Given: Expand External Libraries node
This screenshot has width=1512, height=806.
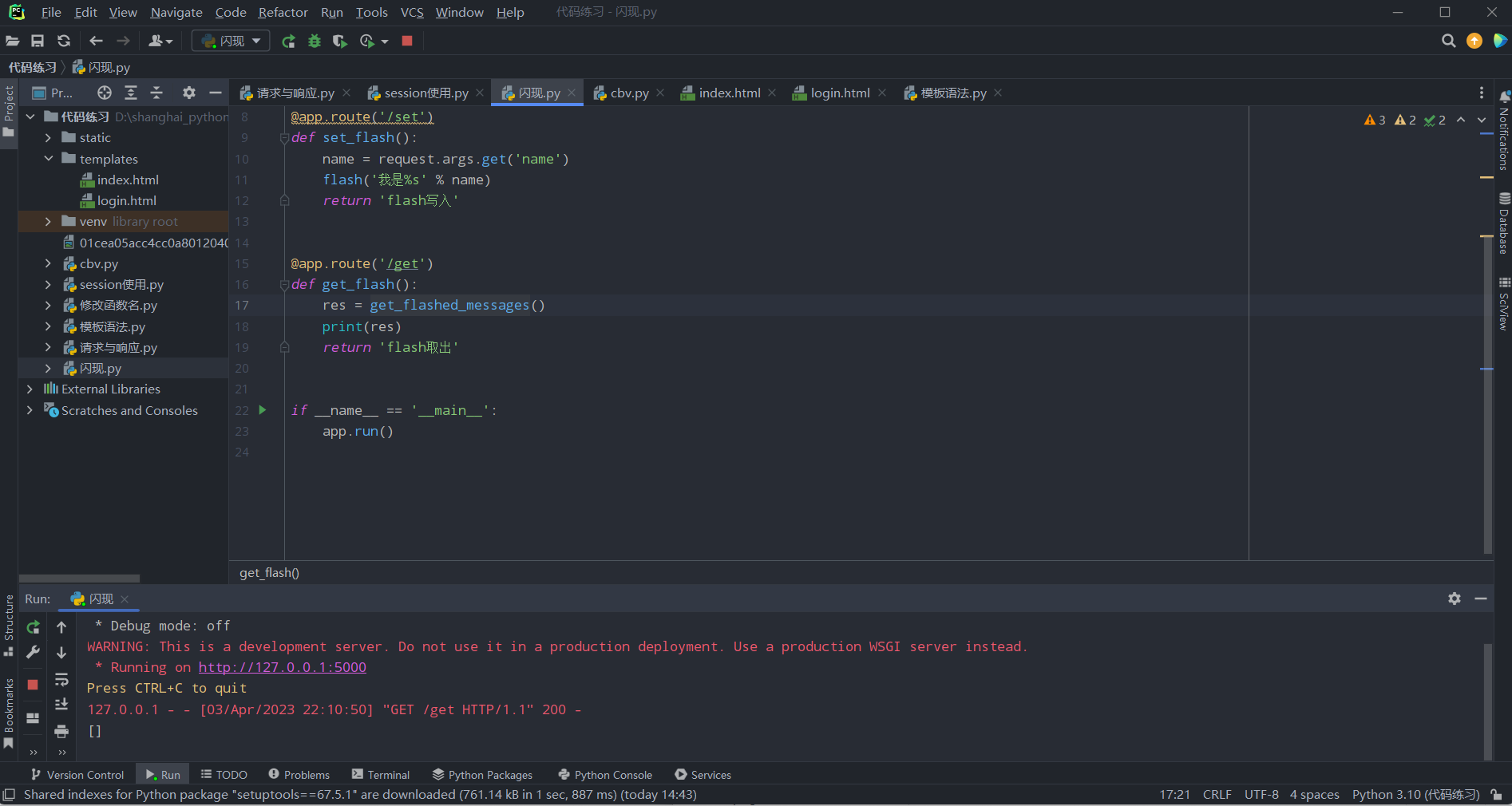Looking at the screenshot, I should 30,389.
